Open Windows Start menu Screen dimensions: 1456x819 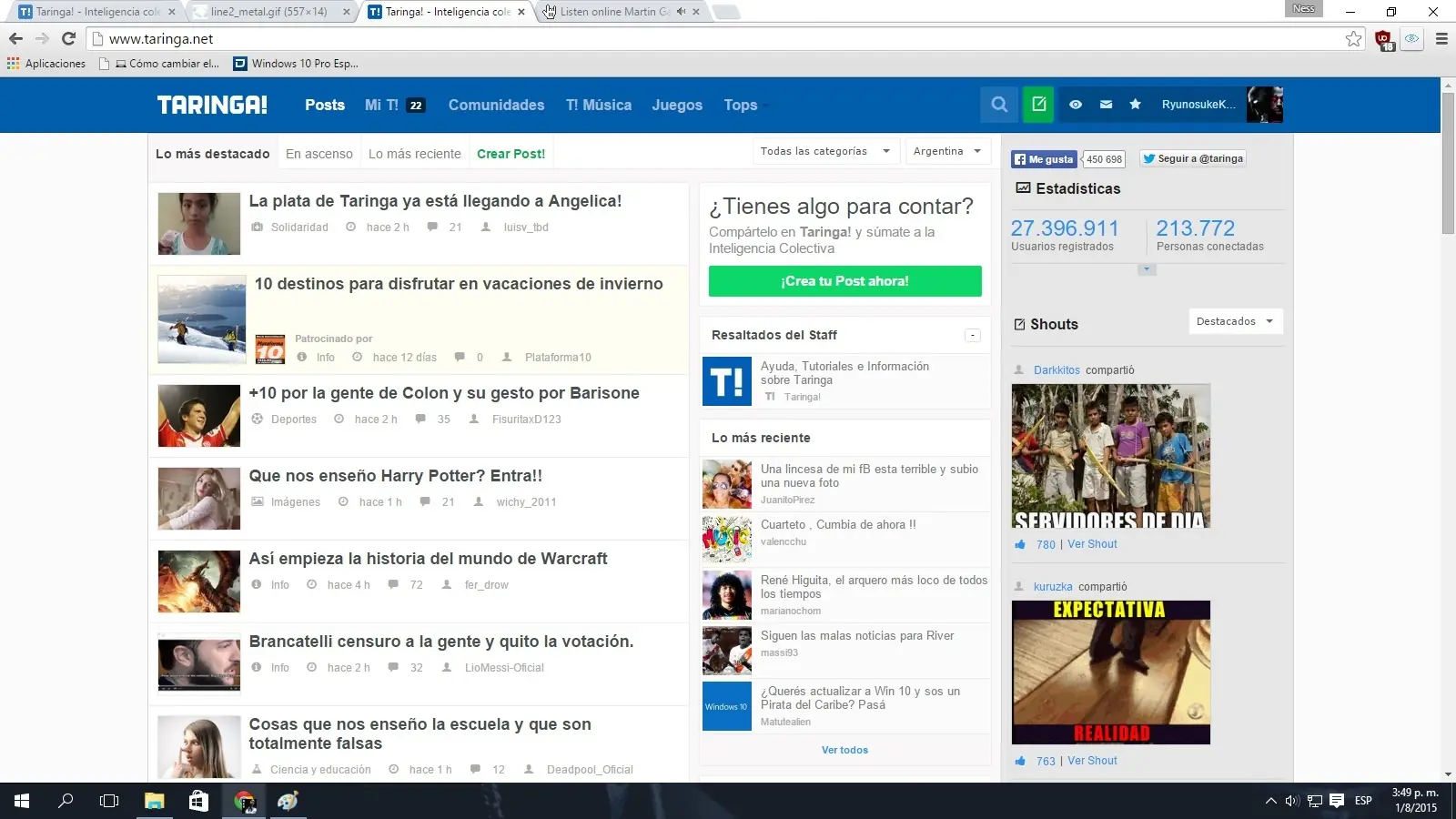tap(22, 801)
